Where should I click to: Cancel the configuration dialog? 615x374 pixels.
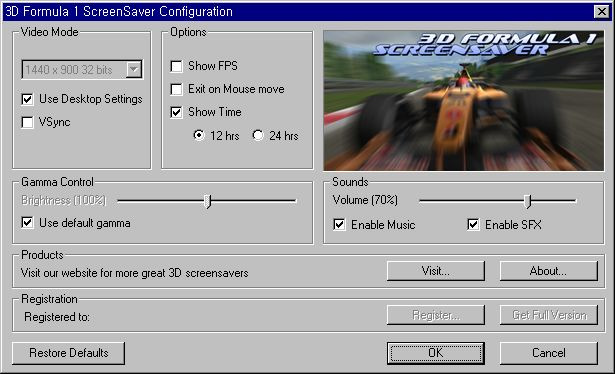548,353
